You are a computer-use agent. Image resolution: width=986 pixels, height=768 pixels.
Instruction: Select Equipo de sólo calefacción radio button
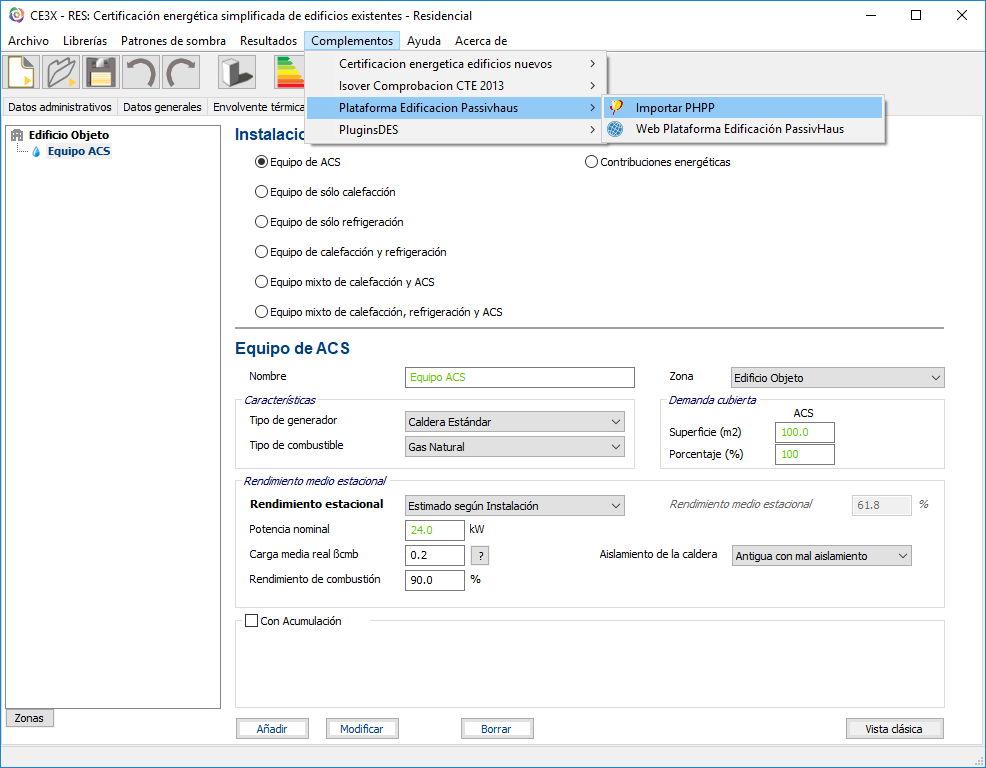click(262, 192)
